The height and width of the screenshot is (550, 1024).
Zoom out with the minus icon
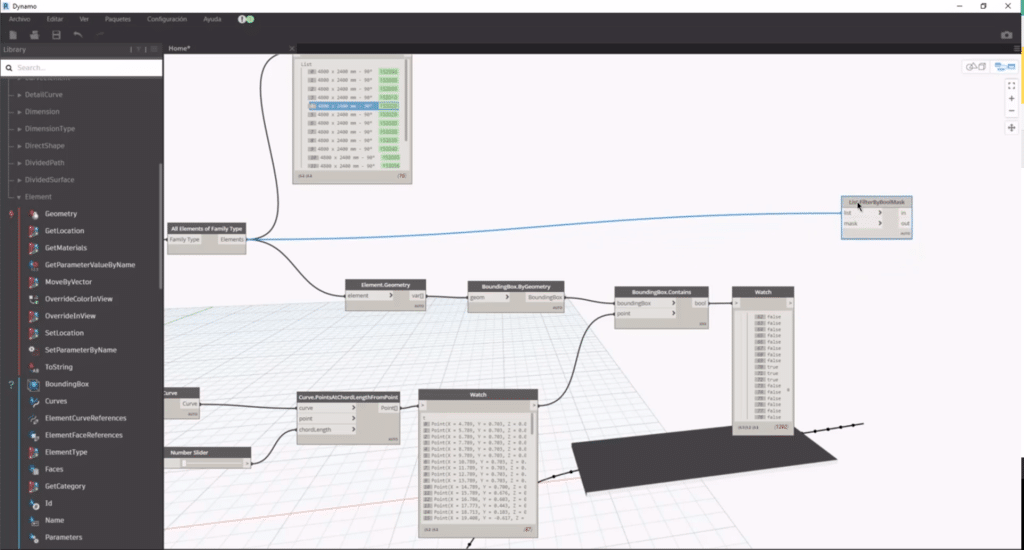1011,111
